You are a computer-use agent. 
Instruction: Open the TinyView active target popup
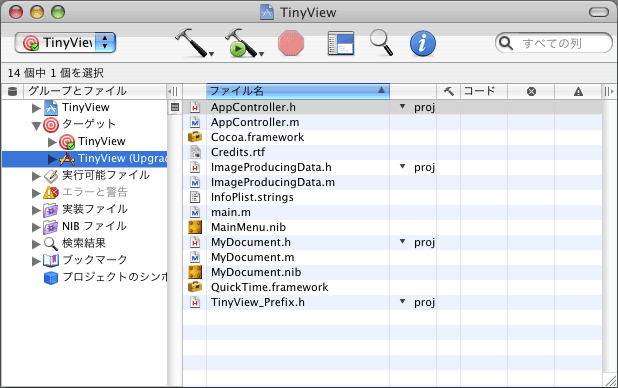click(x=65, y=43)
